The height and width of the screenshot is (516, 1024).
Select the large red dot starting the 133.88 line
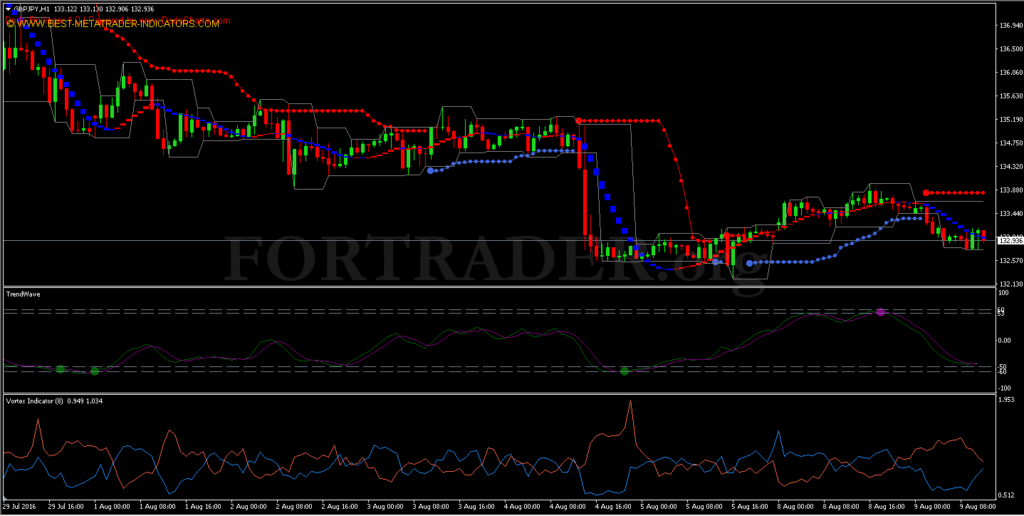tap(926, 193)
